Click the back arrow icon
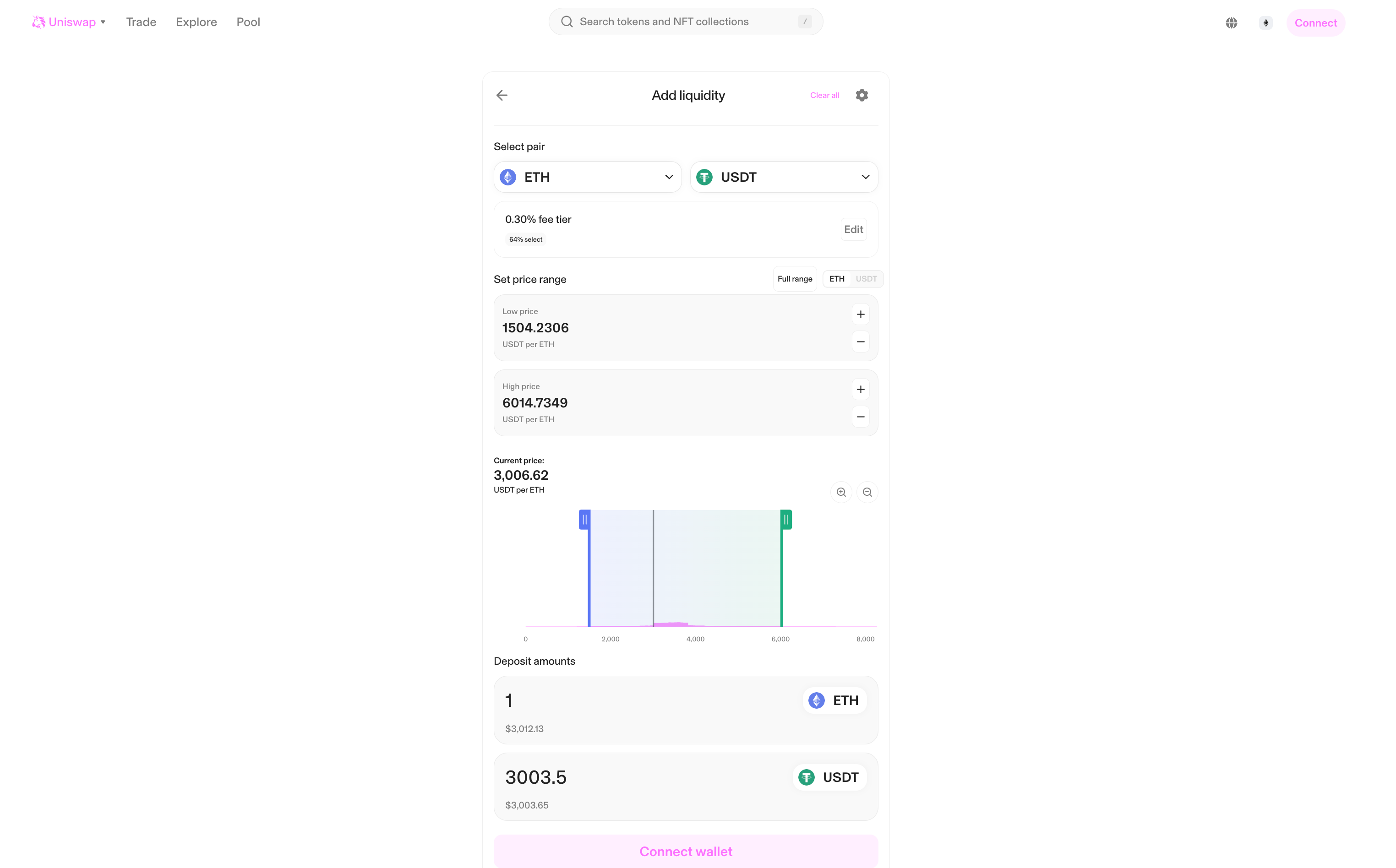This screenshot has width=1396, height=868. pyautogui.click(x=502, y=95)
